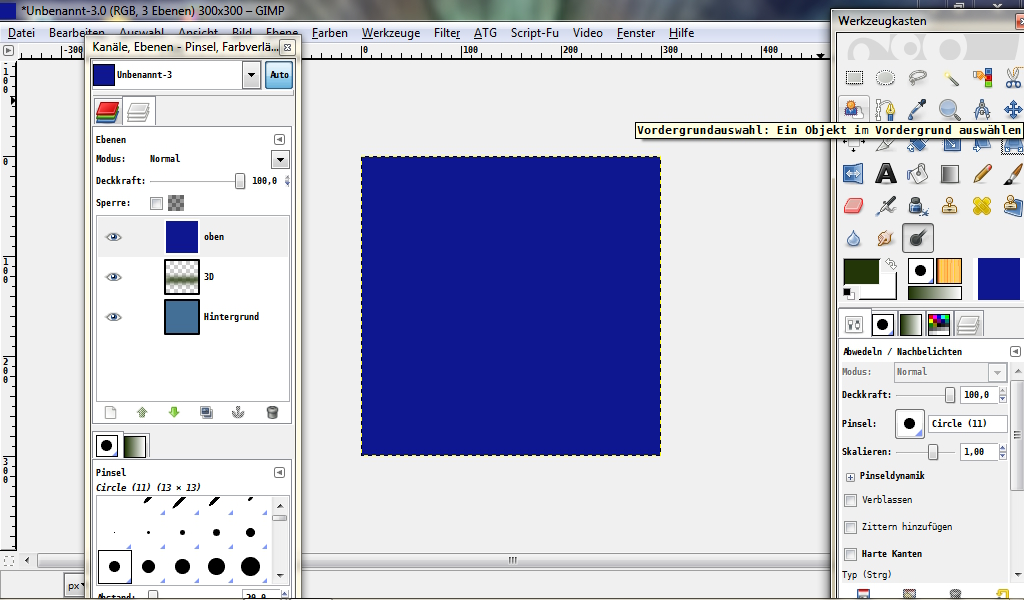Open the Abwedeln/Nachbelichten panel menu arrow

coord(1015,351)
